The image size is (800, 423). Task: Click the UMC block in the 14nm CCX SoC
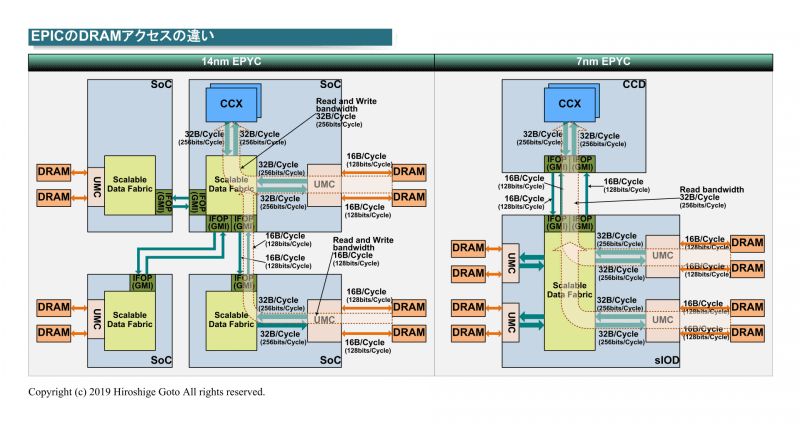(324, 185)
